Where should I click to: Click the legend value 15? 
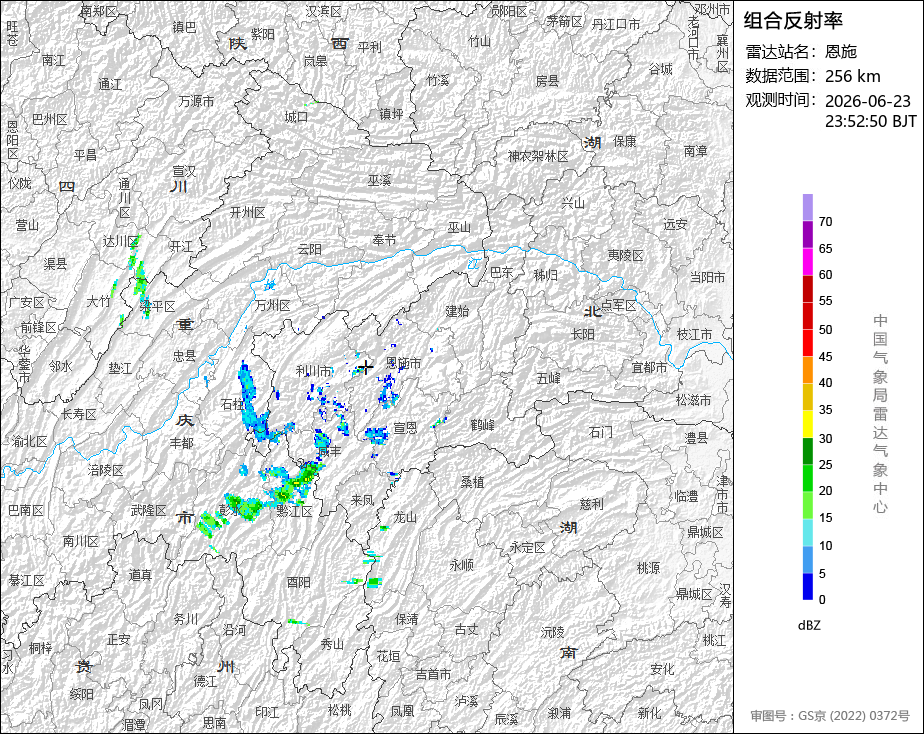[x=826, y=518]
